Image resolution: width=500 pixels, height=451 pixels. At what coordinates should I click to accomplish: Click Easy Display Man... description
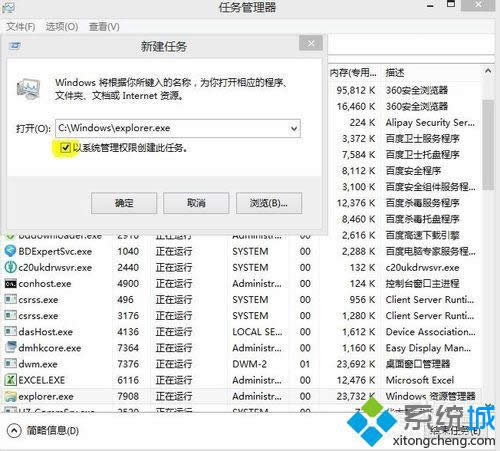428,348
